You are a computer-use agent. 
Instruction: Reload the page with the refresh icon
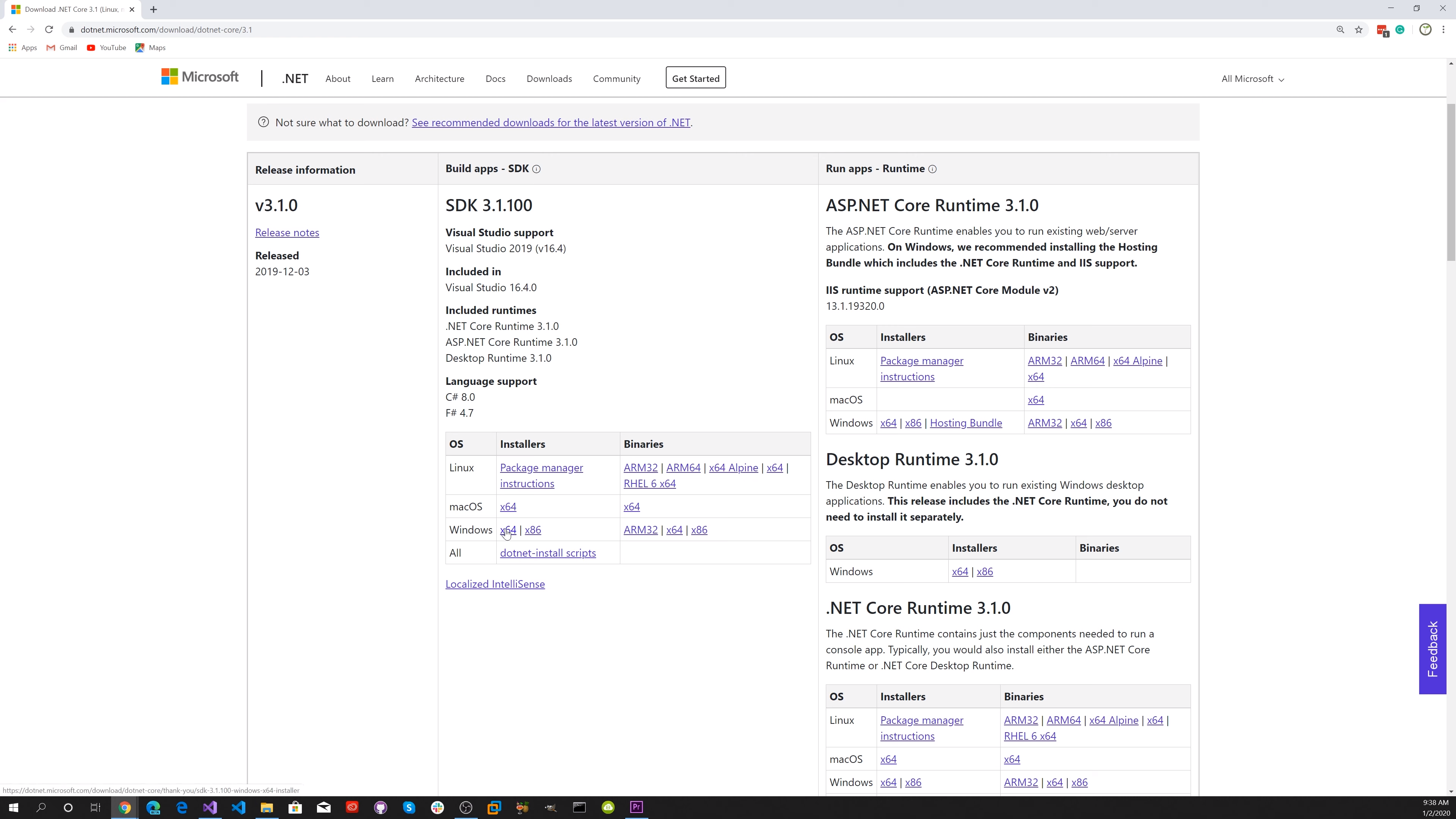[x=49, y=30]
